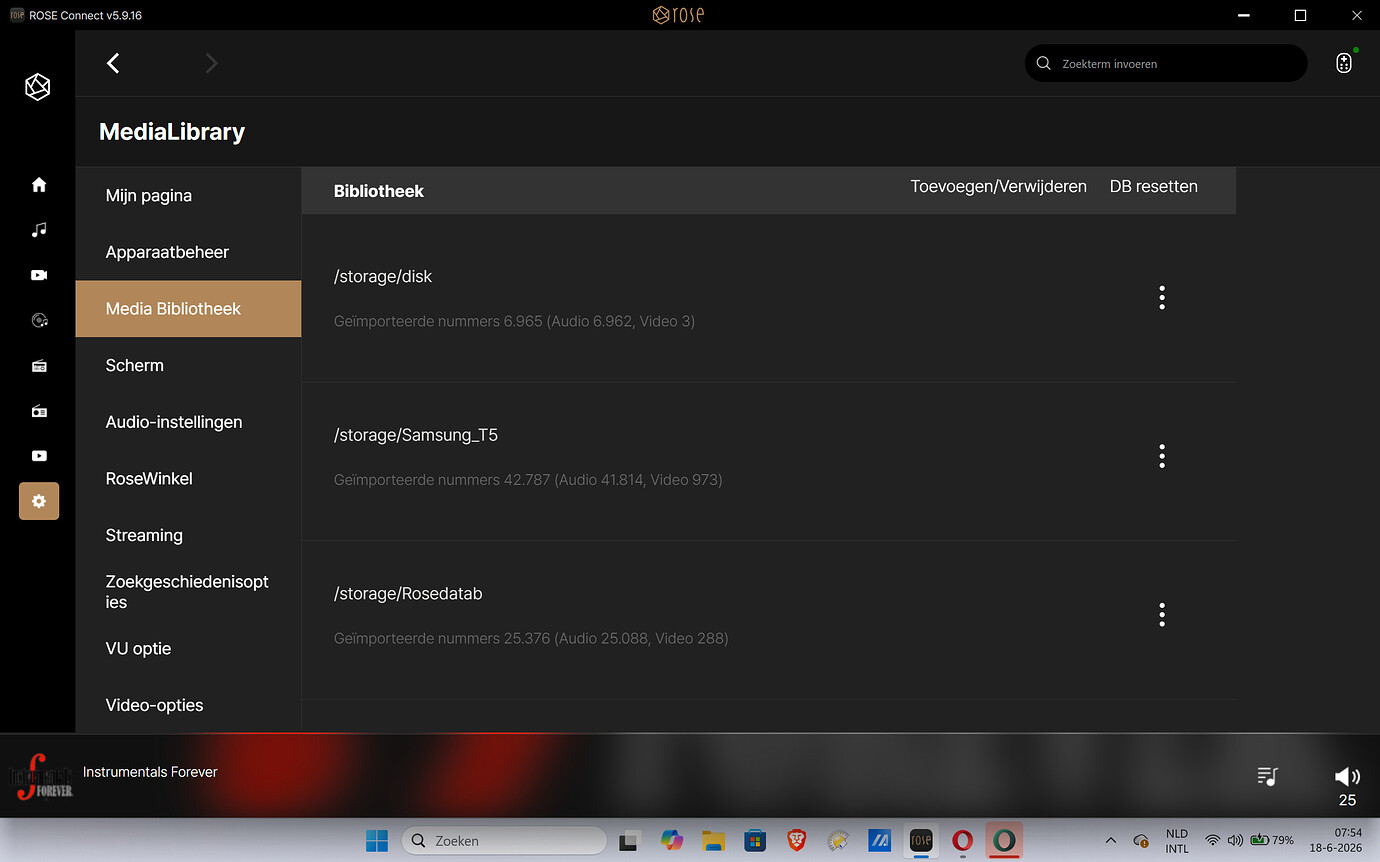Screen dimensions: 1380x862
Task: Open the CD disc icon in sidebar
Action: [x=39, y=320]
